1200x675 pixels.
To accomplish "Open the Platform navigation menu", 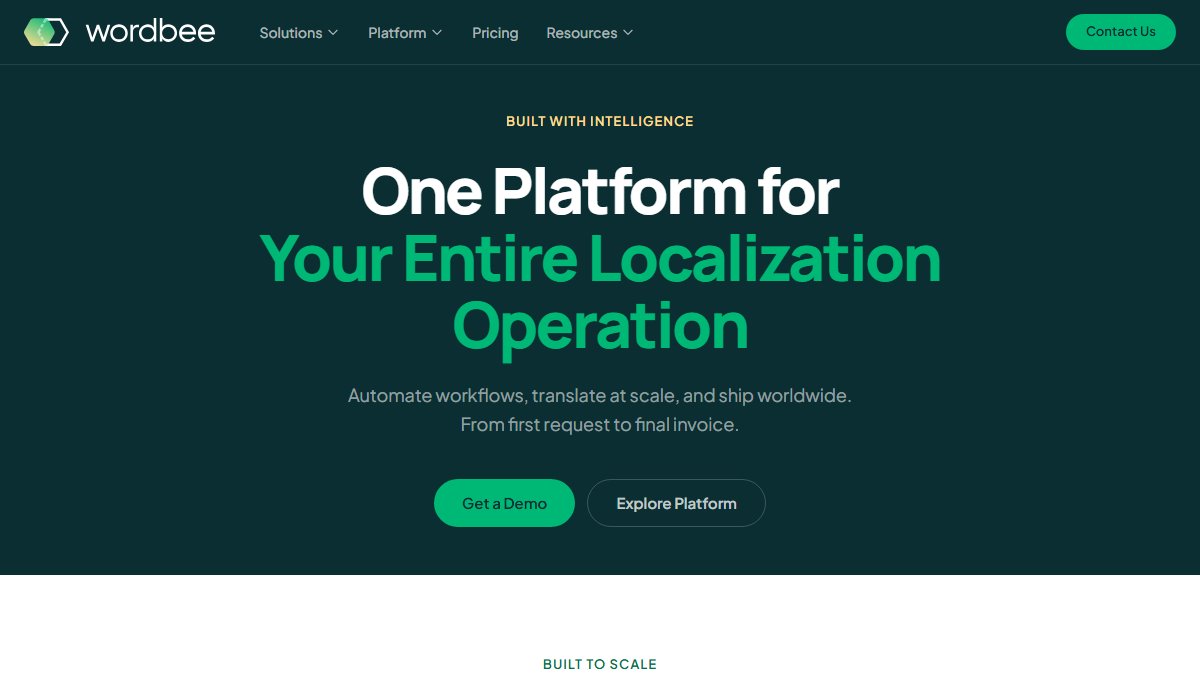I will pos(405,33).
